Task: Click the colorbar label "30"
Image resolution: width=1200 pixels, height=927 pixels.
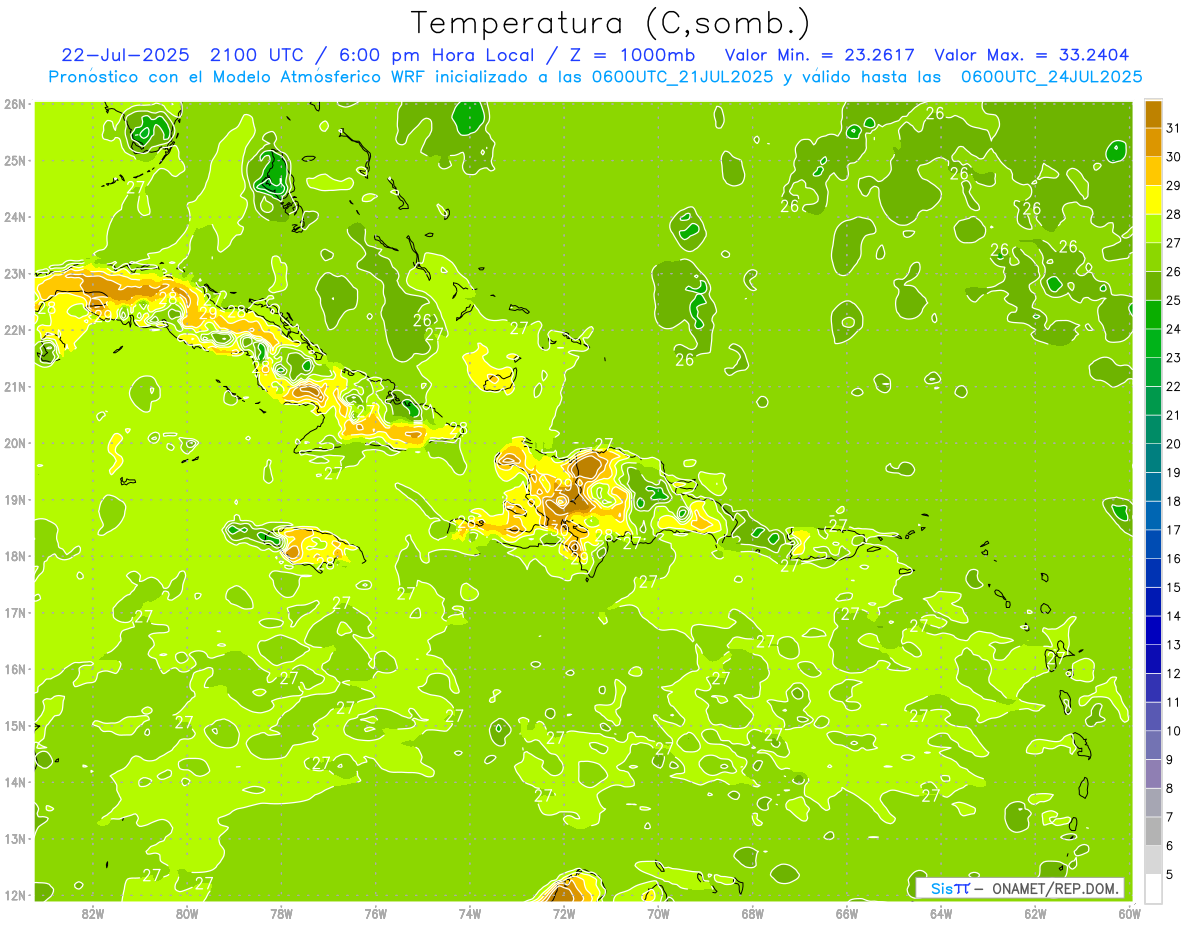Action: point(1174,157)
